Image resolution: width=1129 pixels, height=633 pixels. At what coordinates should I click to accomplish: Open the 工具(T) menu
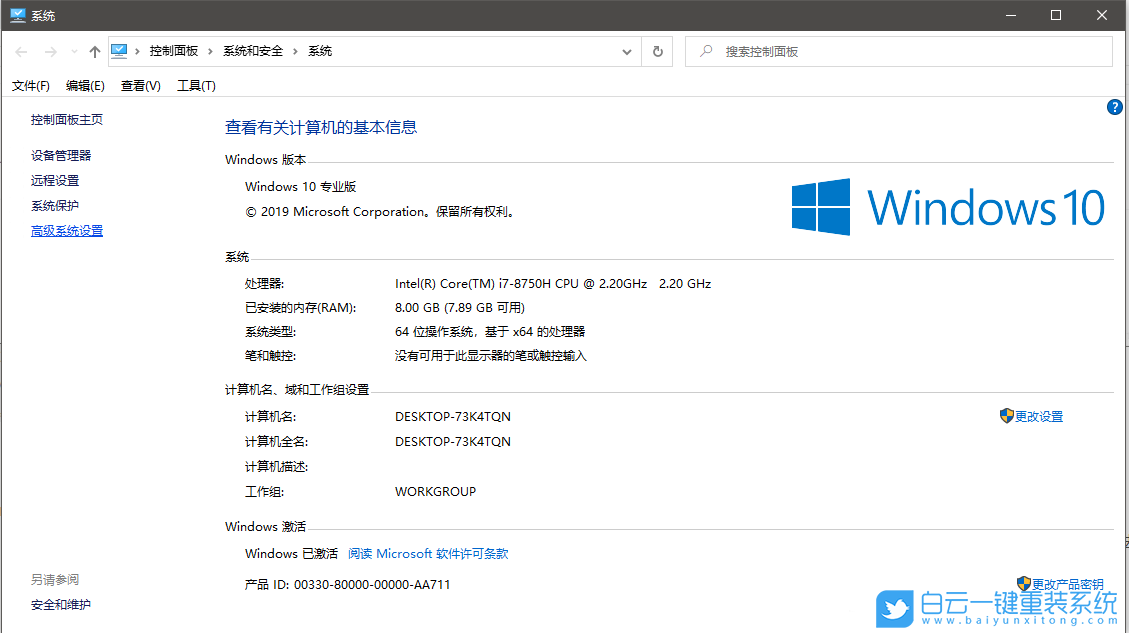[x=196, y=85]
